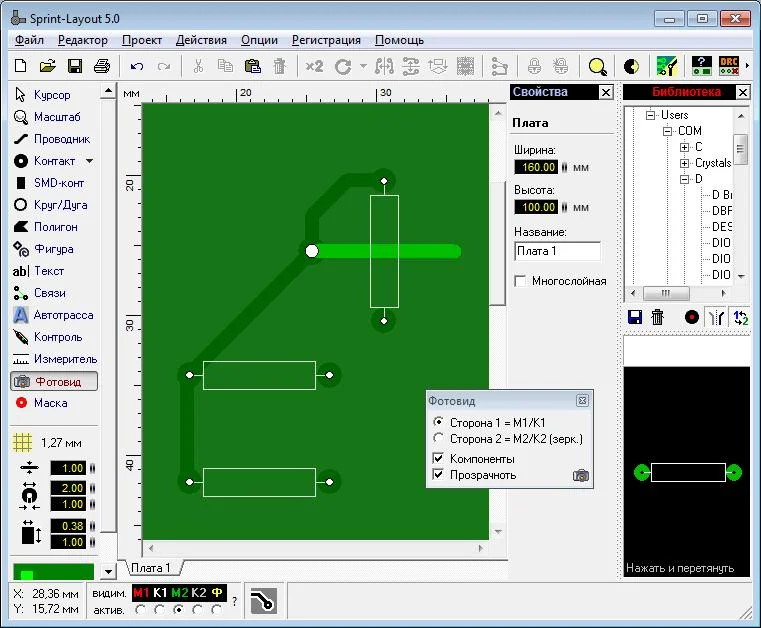Open the dropdown next to green board preview
The width and height of the screenshot is (761, 628).
108,571
